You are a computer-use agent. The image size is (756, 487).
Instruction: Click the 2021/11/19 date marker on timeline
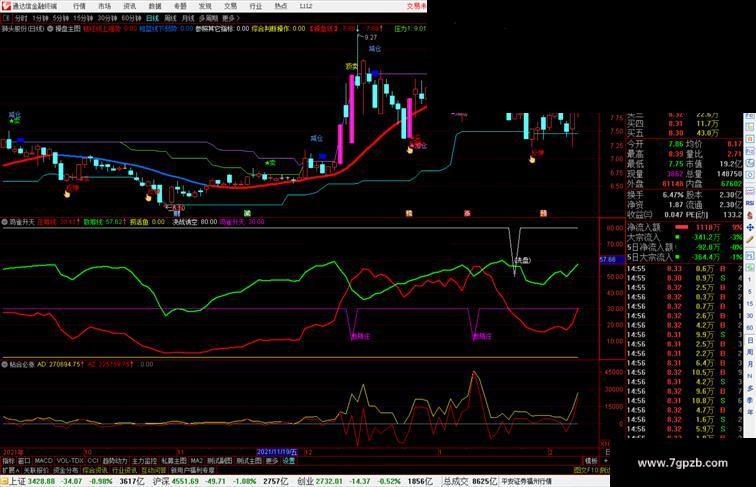277,452
